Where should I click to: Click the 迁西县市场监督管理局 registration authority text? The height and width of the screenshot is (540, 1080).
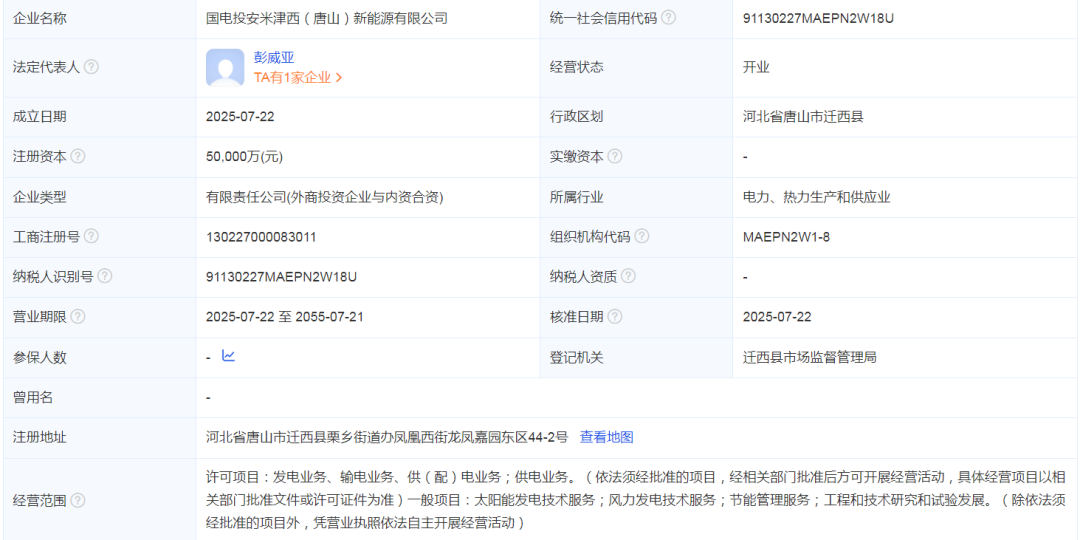tap(809, 357)
